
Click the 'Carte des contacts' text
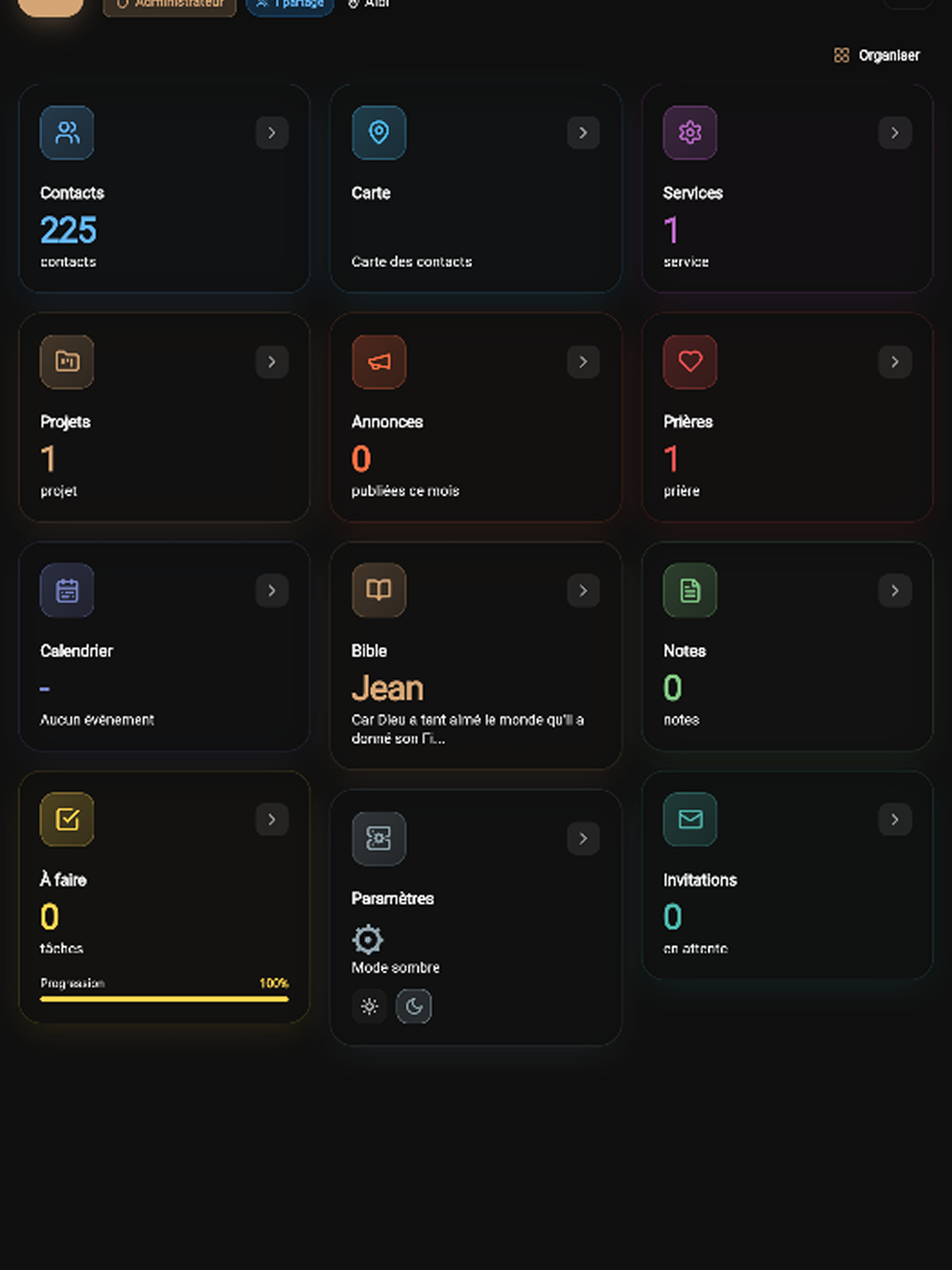click(x=412, y=262)
